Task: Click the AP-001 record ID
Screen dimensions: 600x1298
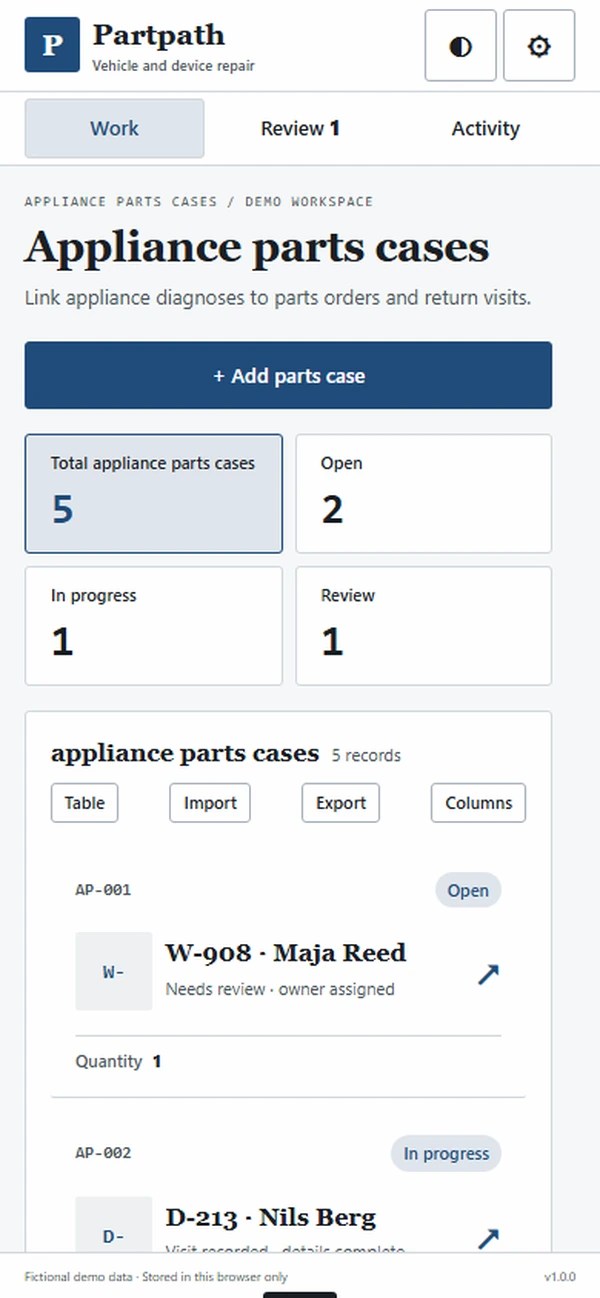Action: pyautogui.click(x=103, y=890)
